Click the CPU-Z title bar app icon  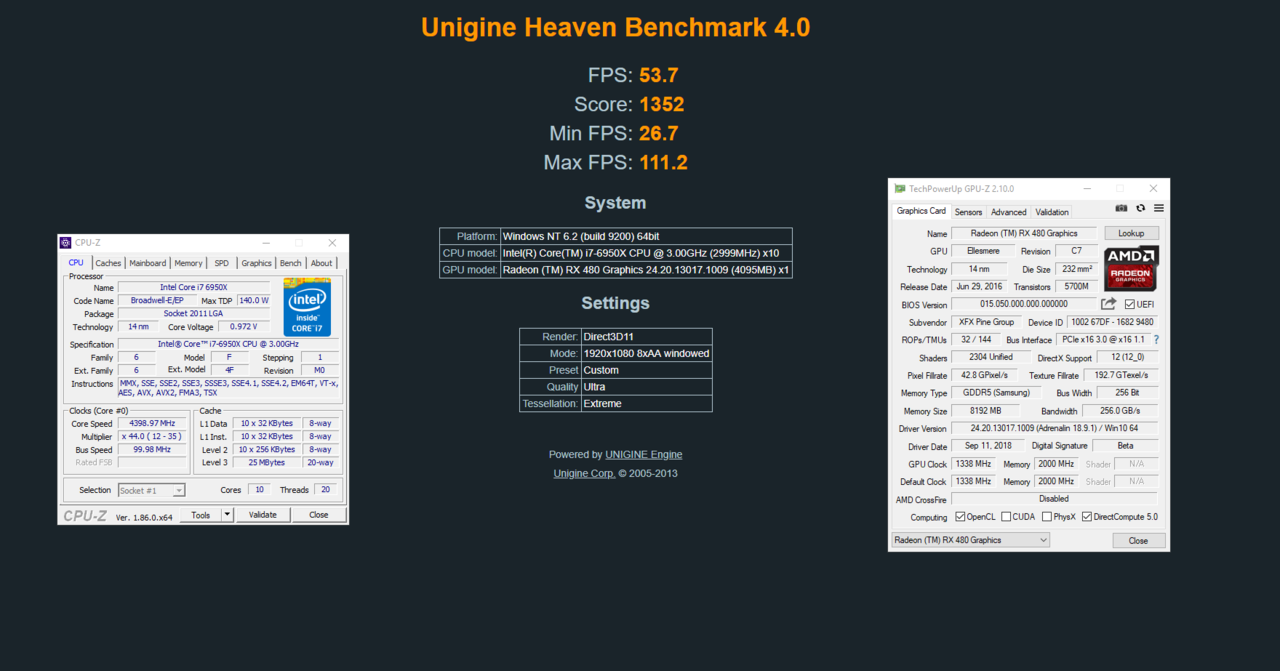[x=66, y=243]
